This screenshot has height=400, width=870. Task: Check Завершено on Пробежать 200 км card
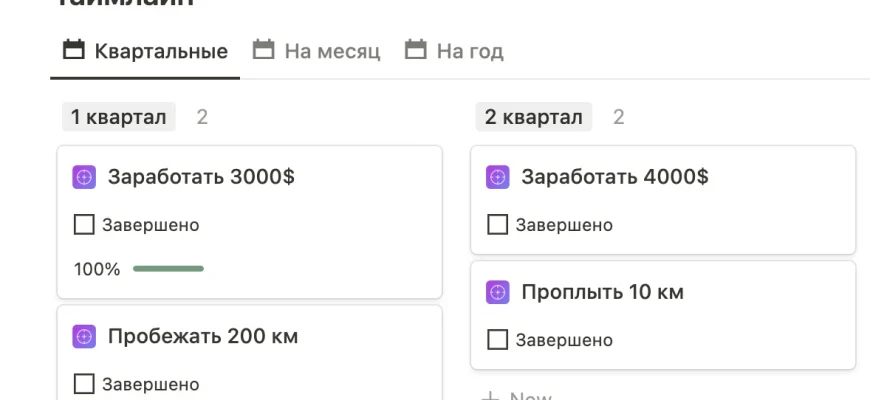(84, 384)
